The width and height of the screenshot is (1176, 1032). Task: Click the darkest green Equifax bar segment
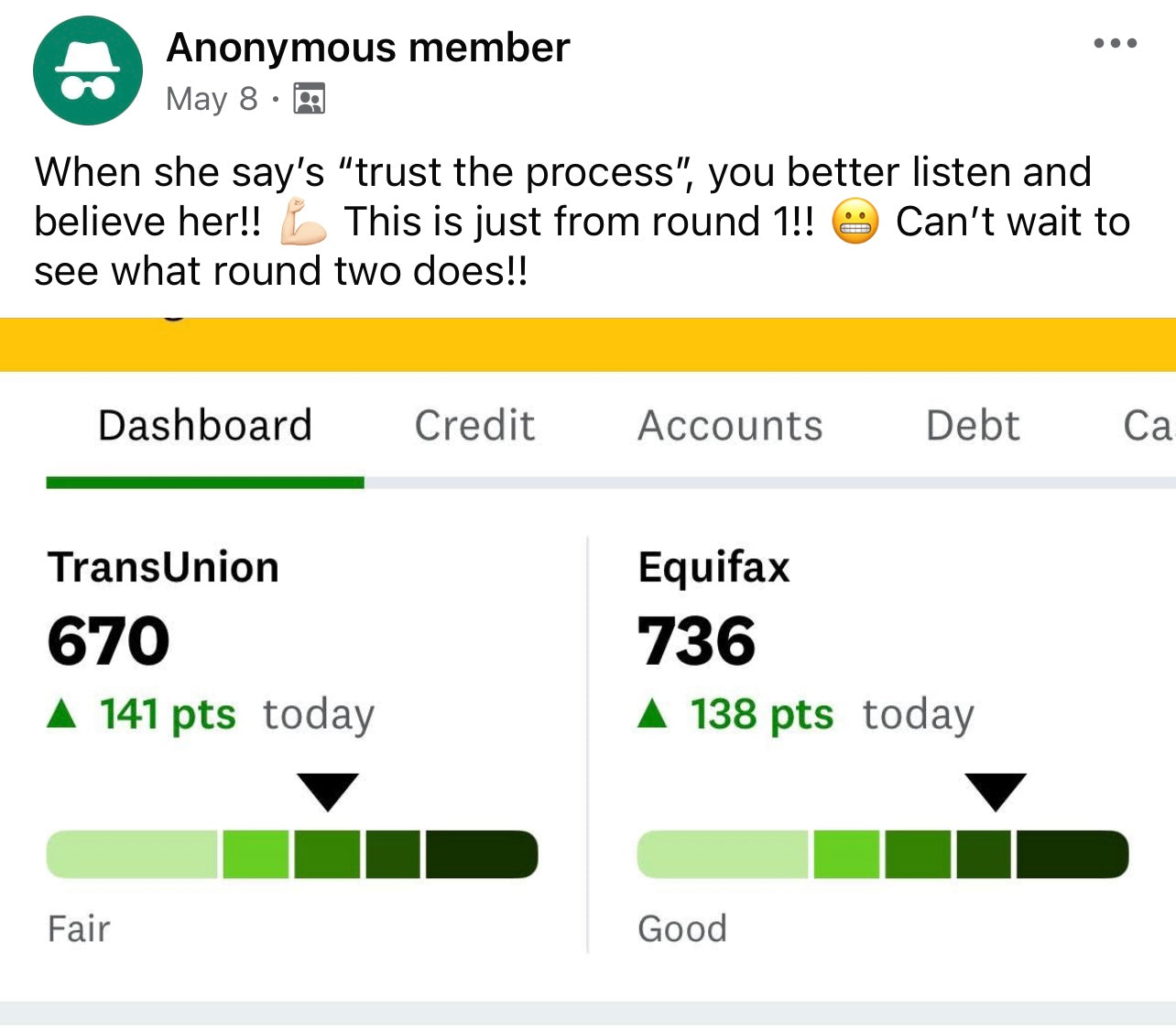click(1073, 854)
